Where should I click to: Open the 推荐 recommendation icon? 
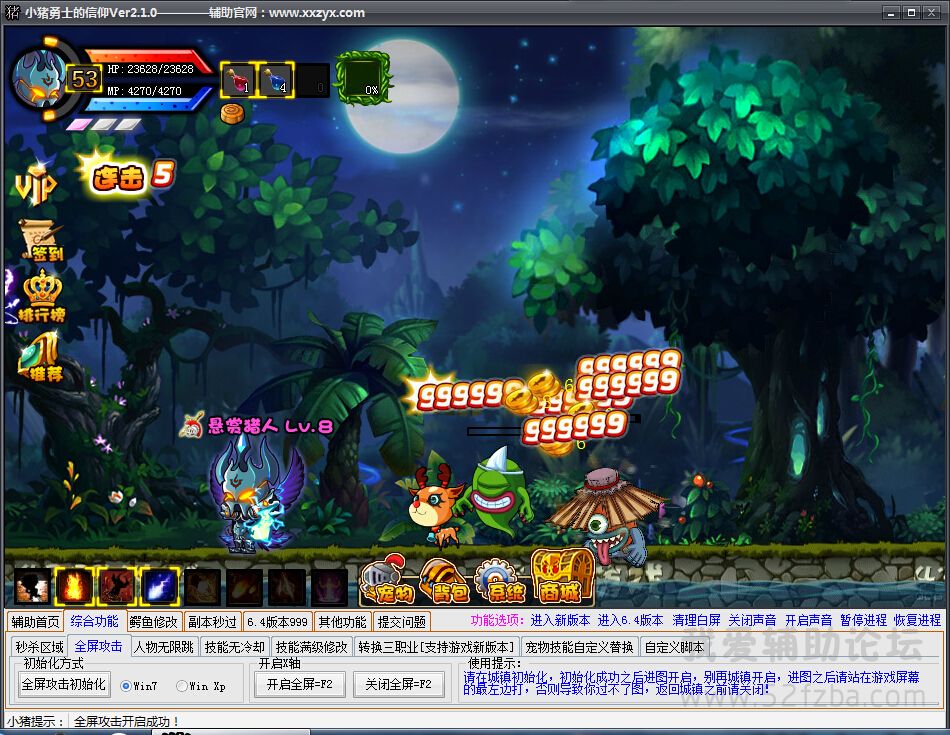(39, 358)
